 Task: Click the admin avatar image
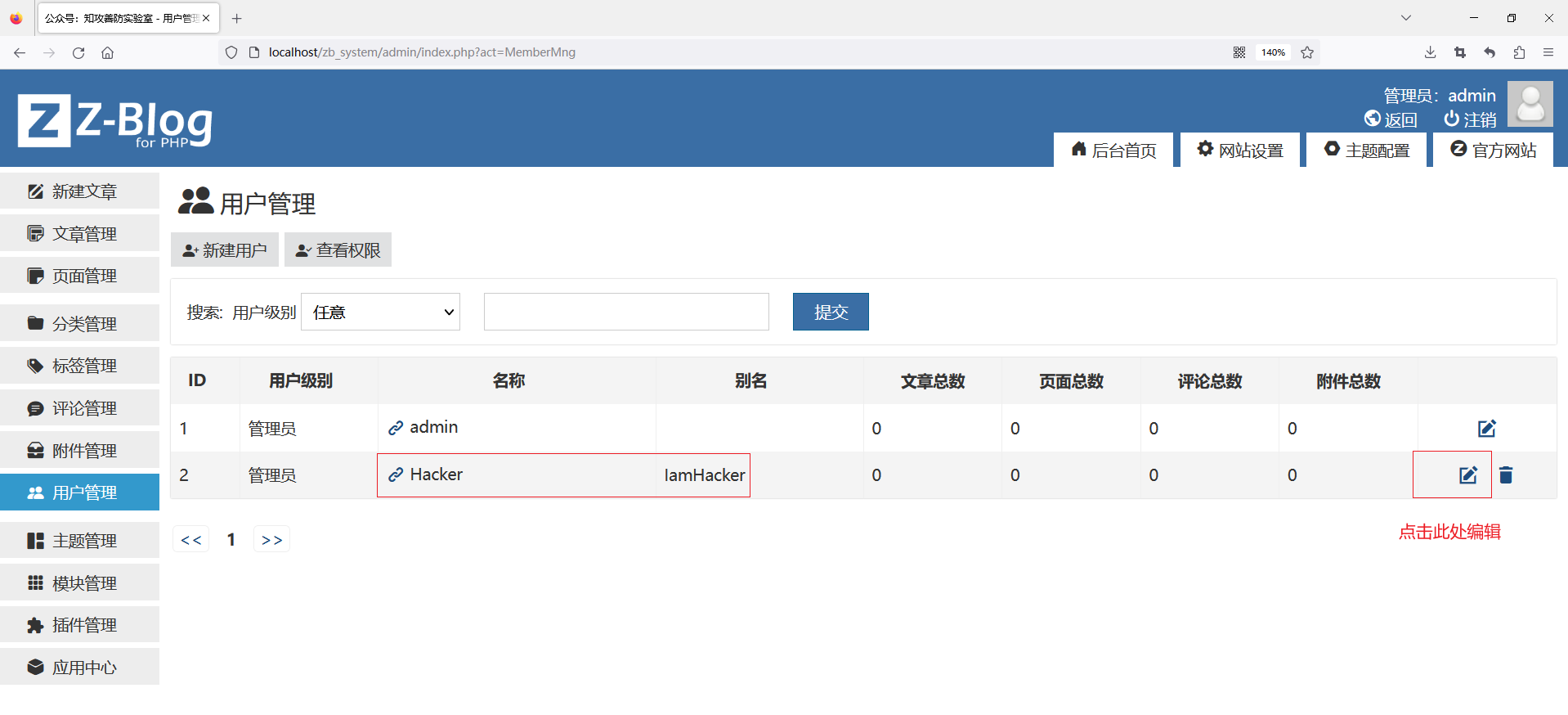coord(1530,104)
